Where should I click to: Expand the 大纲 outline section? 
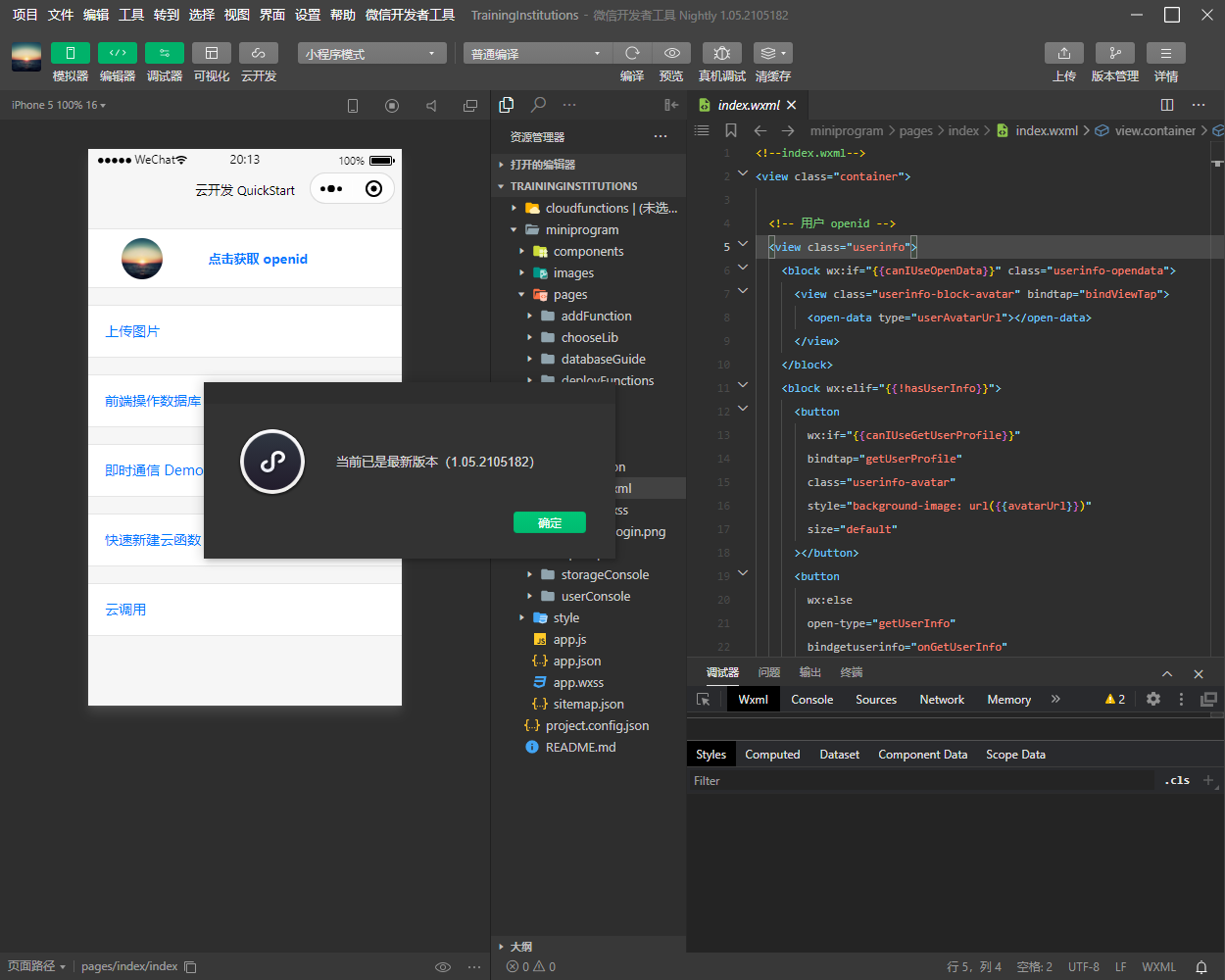[588, 947]
